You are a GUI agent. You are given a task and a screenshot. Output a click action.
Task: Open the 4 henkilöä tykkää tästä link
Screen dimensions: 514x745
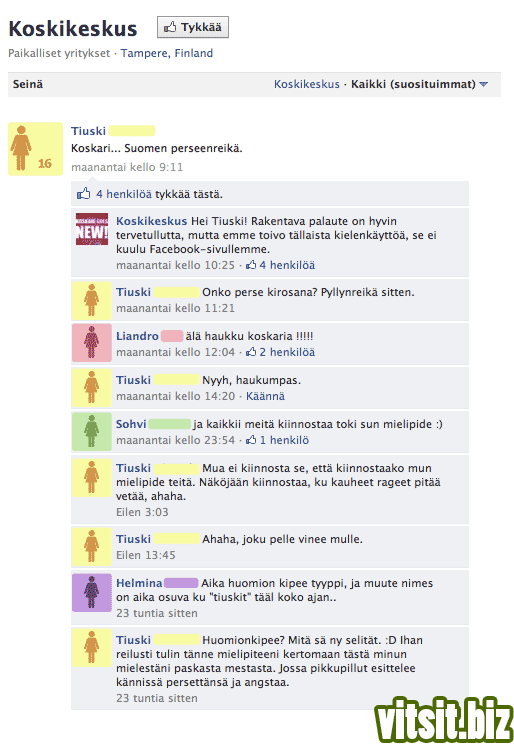pyautogui.click(x=124, y=194)
